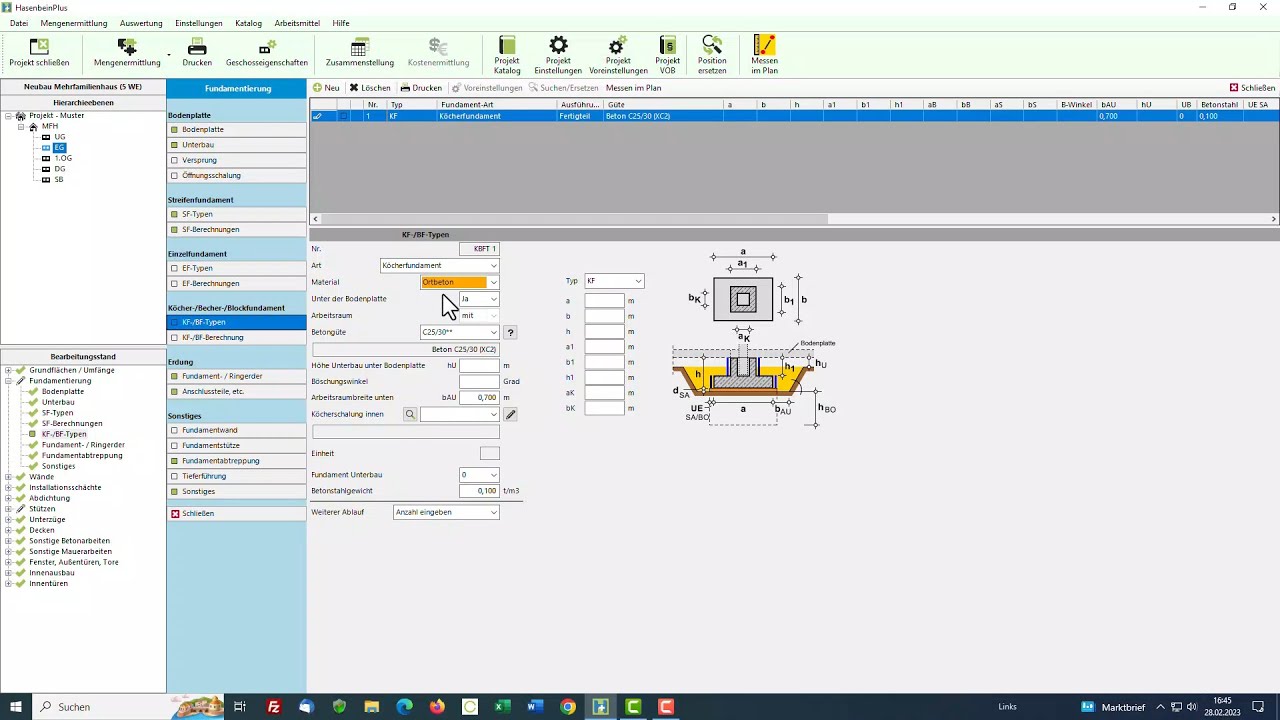Open the Auswertung menu
Screen dimensions: 1280x720
coord(141,23)
